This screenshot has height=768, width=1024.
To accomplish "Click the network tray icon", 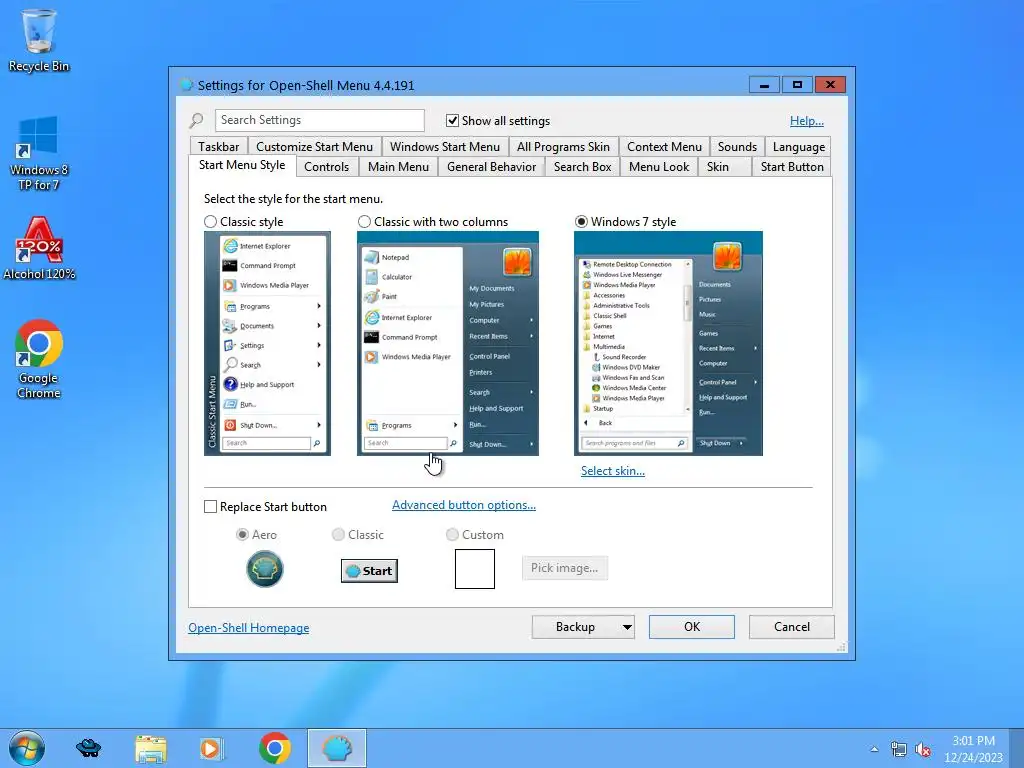I will tap(899, 750).
